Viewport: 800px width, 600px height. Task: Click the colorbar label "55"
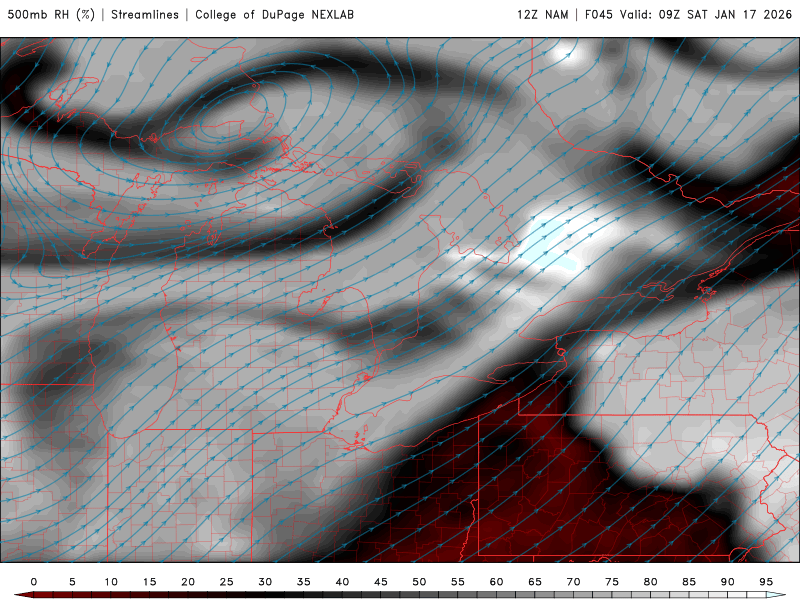[458, 582]
